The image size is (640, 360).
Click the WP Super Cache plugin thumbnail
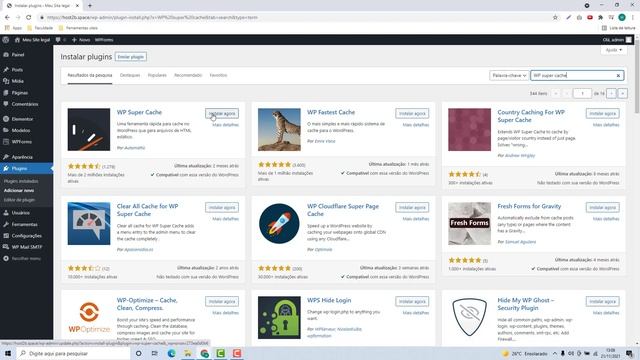point(89,129)
